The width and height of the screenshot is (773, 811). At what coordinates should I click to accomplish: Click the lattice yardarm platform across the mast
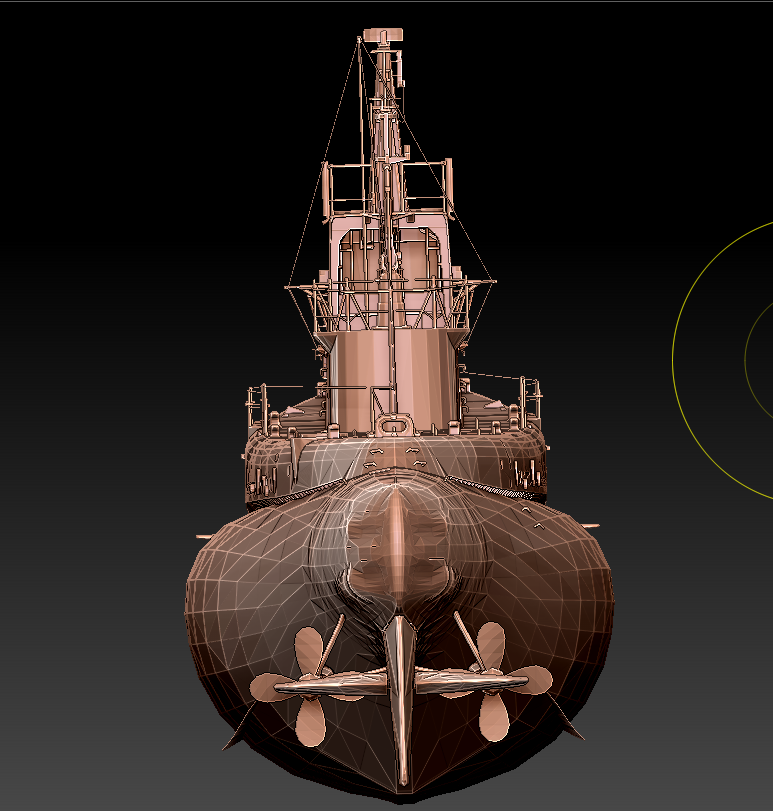pyautogui.click(x=390, y=305)
